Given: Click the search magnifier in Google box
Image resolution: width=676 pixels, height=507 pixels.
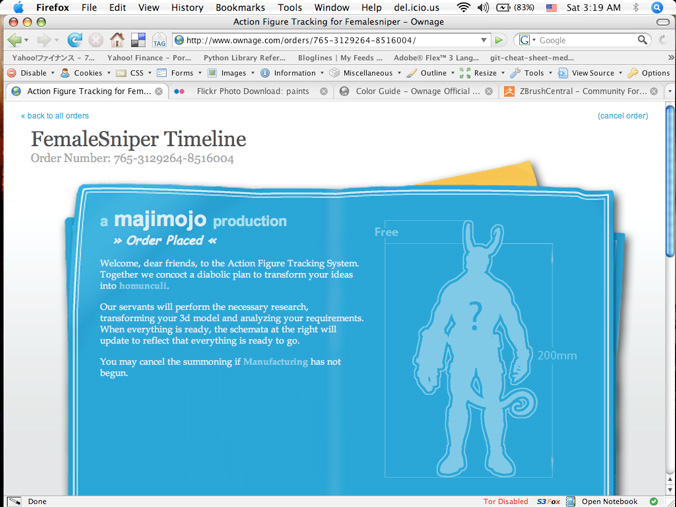Looking at the screenshot, I should [x=642, y=40].
